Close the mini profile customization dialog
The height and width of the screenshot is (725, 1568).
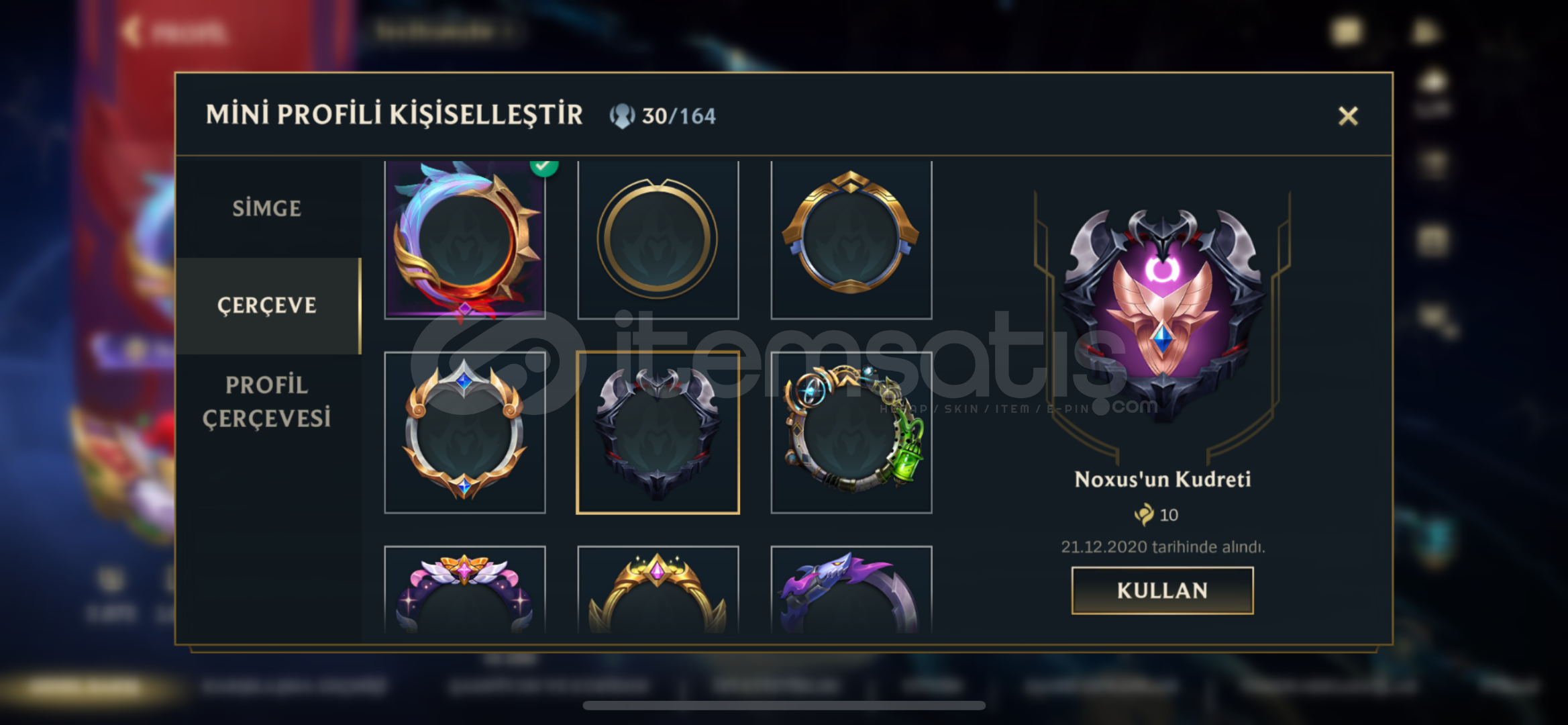(x=1348, y=116)
